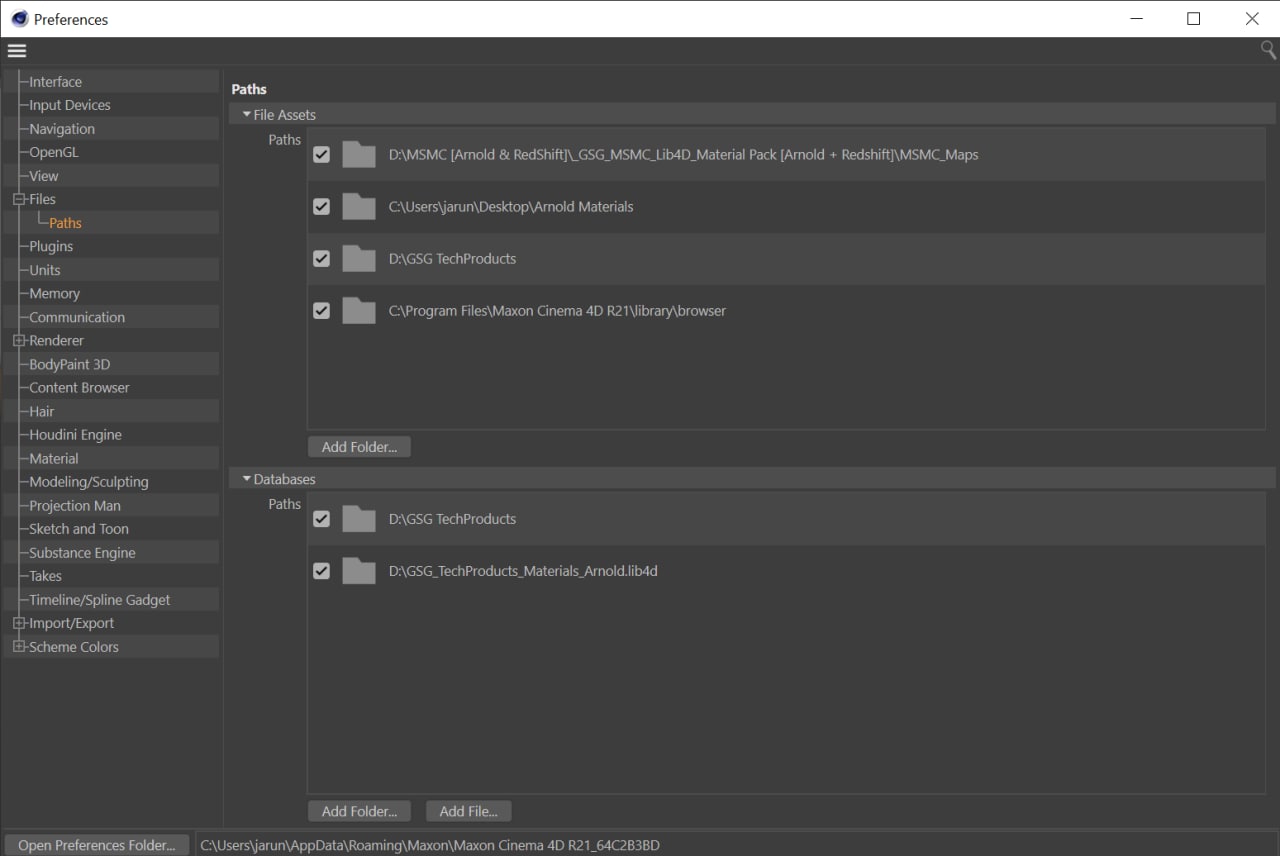Collapse the Files tree node

point(18,199)
